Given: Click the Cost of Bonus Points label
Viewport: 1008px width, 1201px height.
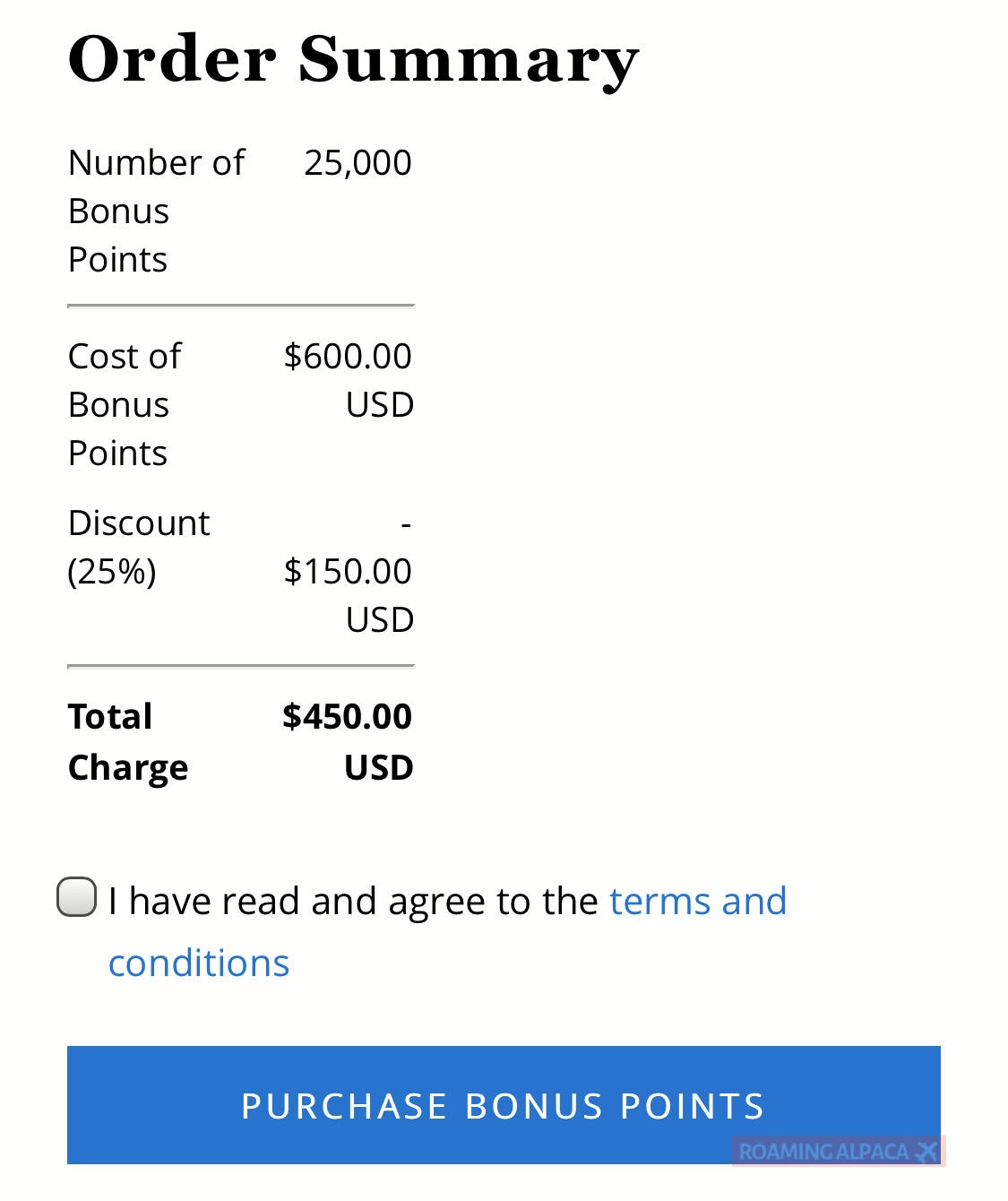Looking at the screenshot, I should coord(125,404).
